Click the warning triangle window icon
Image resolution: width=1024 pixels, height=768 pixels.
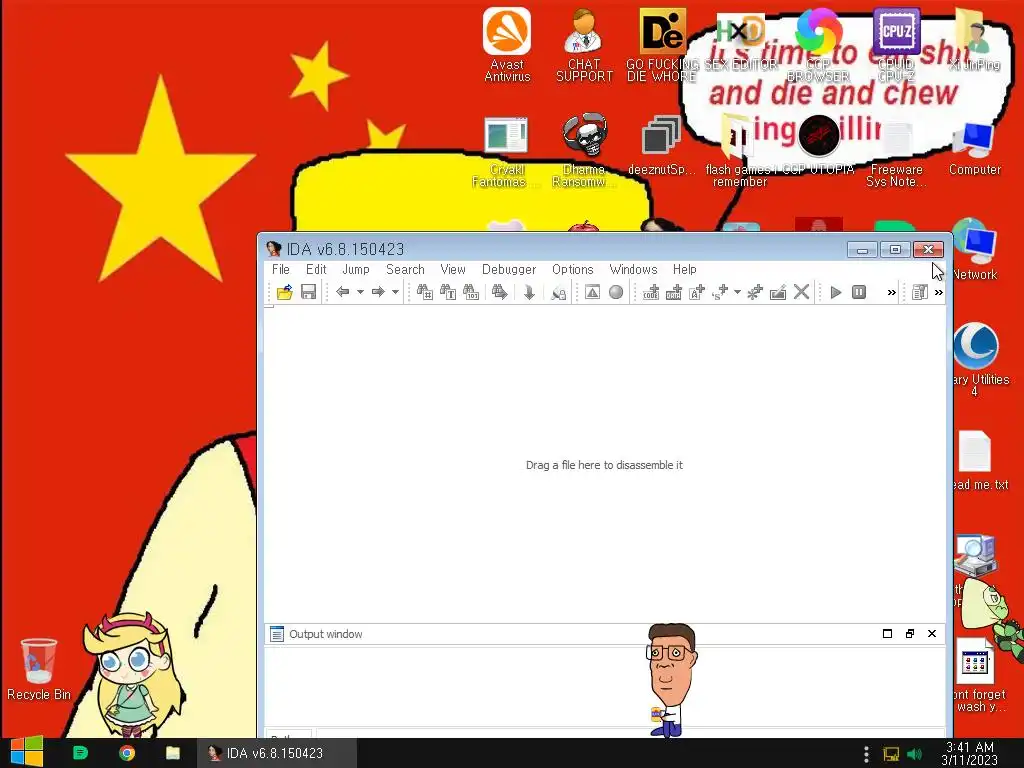click(592, 292)
